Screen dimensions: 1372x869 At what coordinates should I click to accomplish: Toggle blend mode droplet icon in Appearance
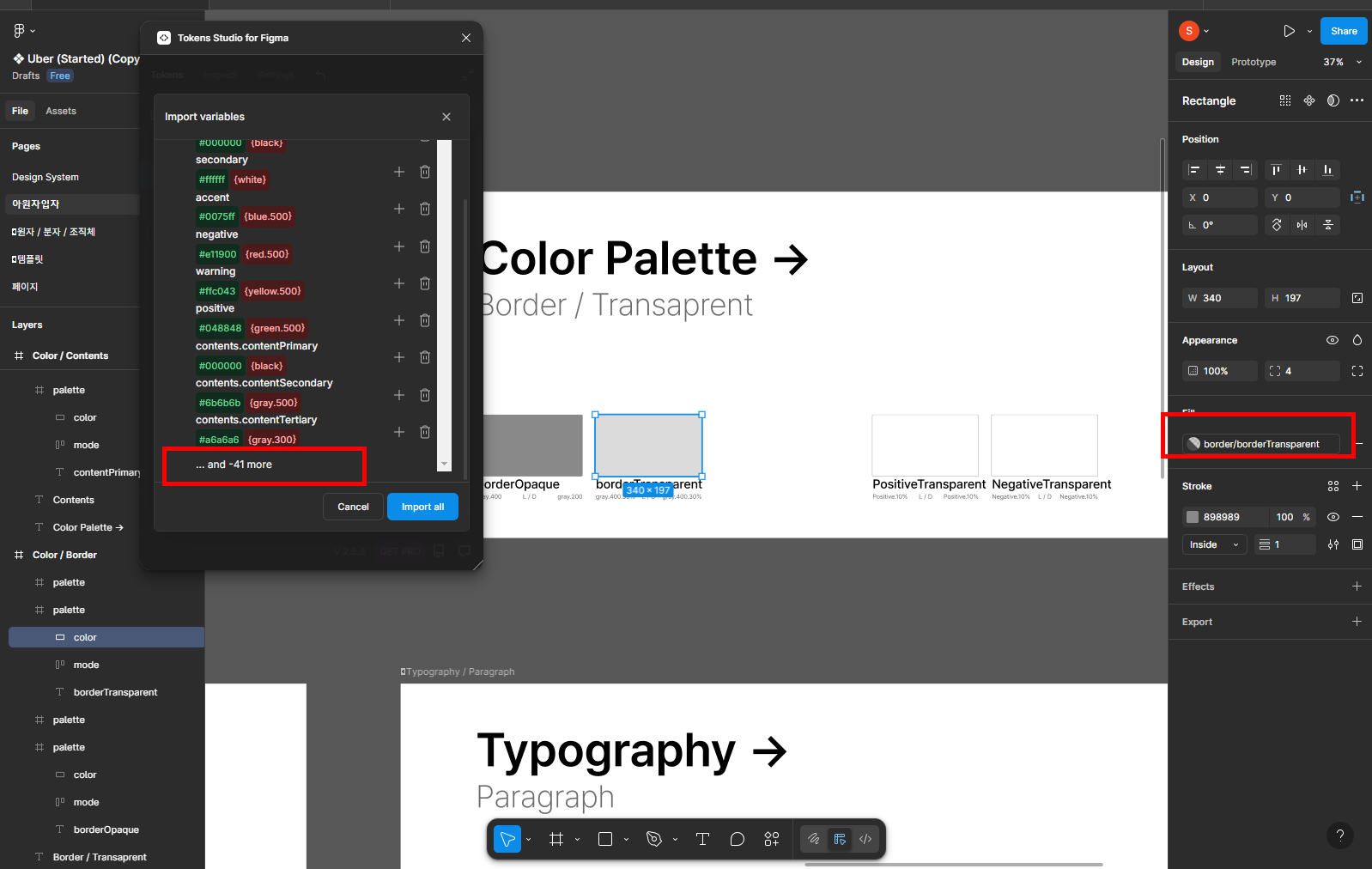pos(1357,340)
